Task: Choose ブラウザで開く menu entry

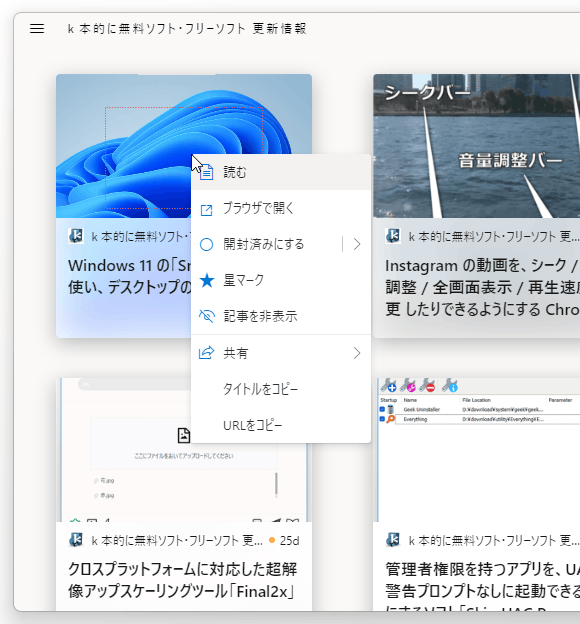Action: (281, 208)
